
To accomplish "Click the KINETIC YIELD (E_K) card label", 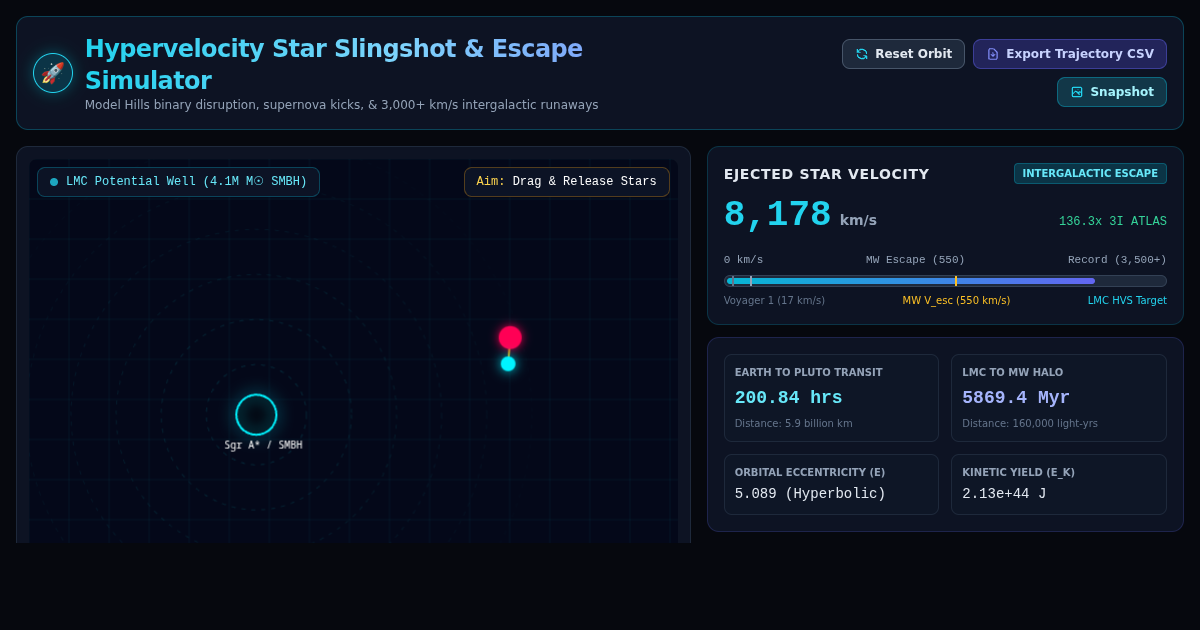I will (1018, 473).
